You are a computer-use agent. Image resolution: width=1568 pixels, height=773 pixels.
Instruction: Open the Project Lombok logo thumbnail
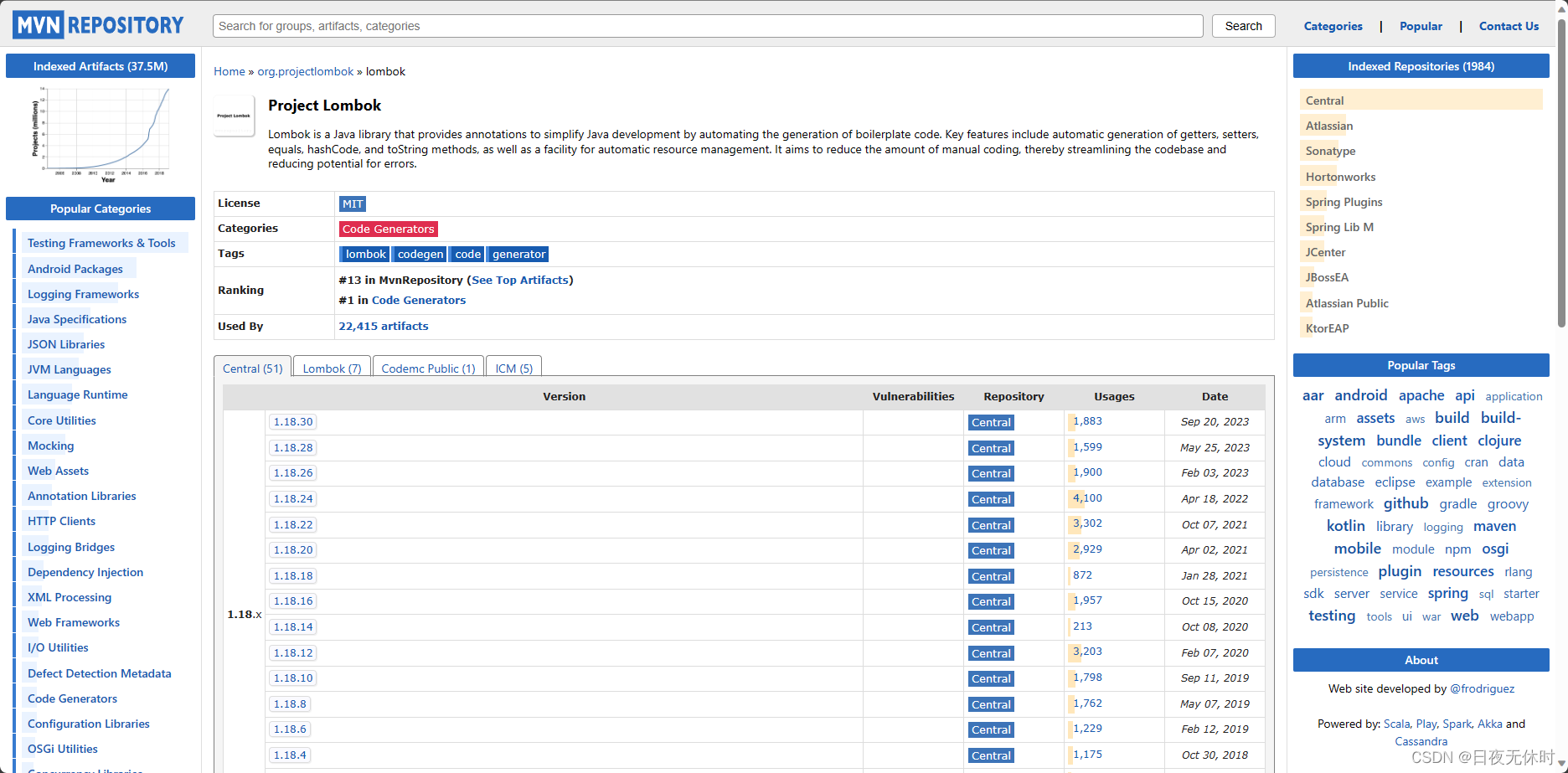click(234, 116)
